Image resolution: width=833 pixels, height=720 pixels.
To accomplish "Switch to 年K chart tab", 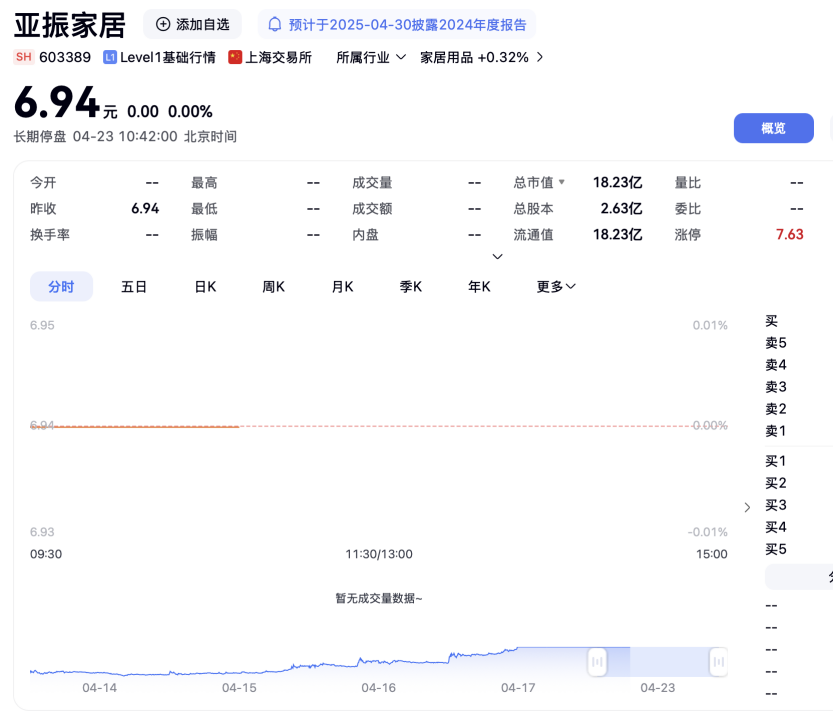I will point(479,287).
